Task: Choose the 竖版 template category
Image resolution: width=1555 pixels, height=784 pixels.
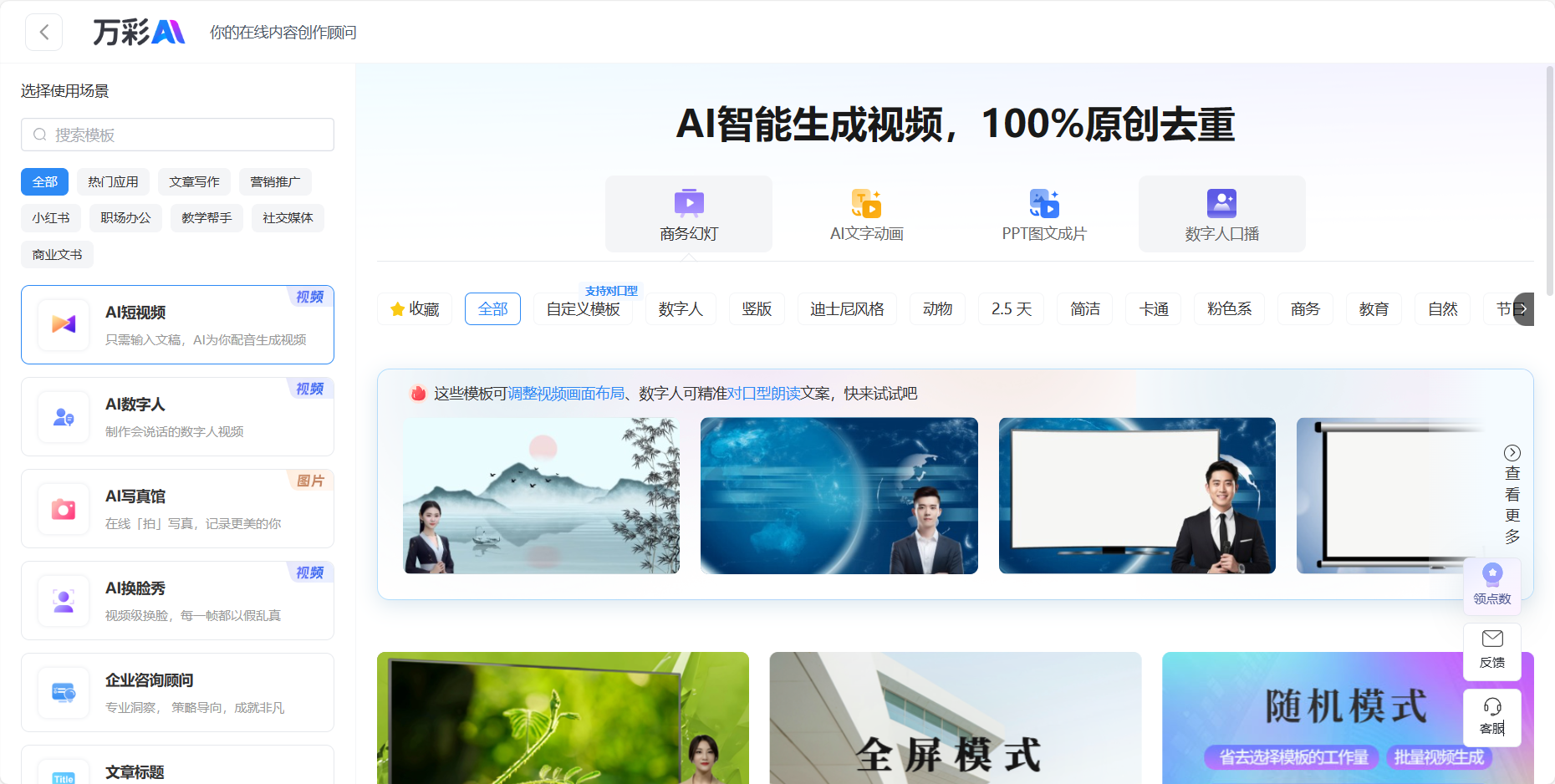Action: (757, 309)
